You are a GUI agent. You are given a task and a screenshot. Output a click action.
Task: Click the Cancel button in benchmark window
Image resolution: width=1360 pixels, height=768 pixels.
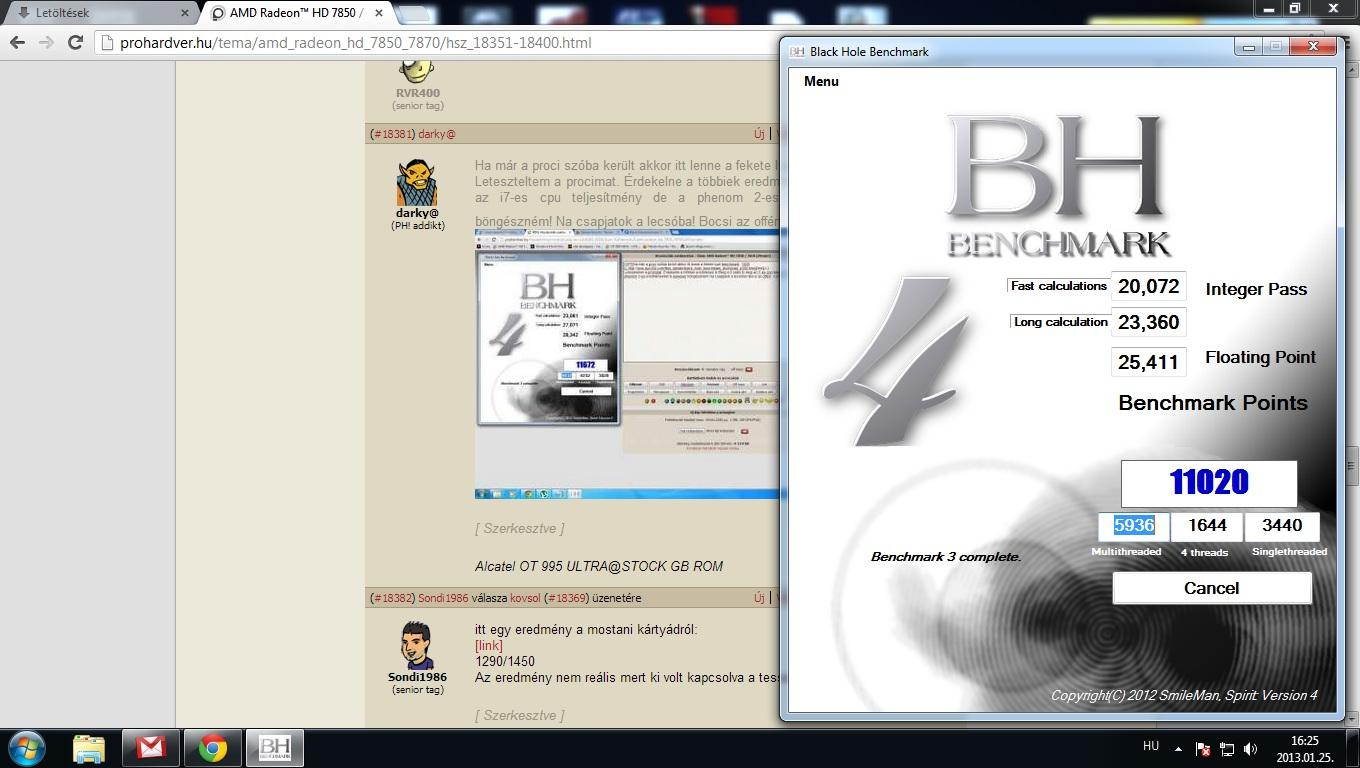tap(1211, 588)
